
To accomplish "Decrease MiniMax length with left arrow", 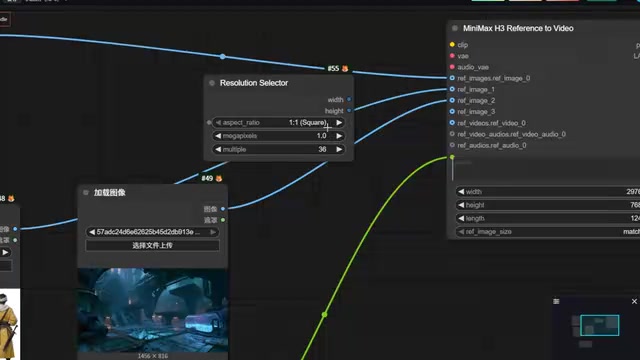I will pyautogui.click(x=461, y=218).
